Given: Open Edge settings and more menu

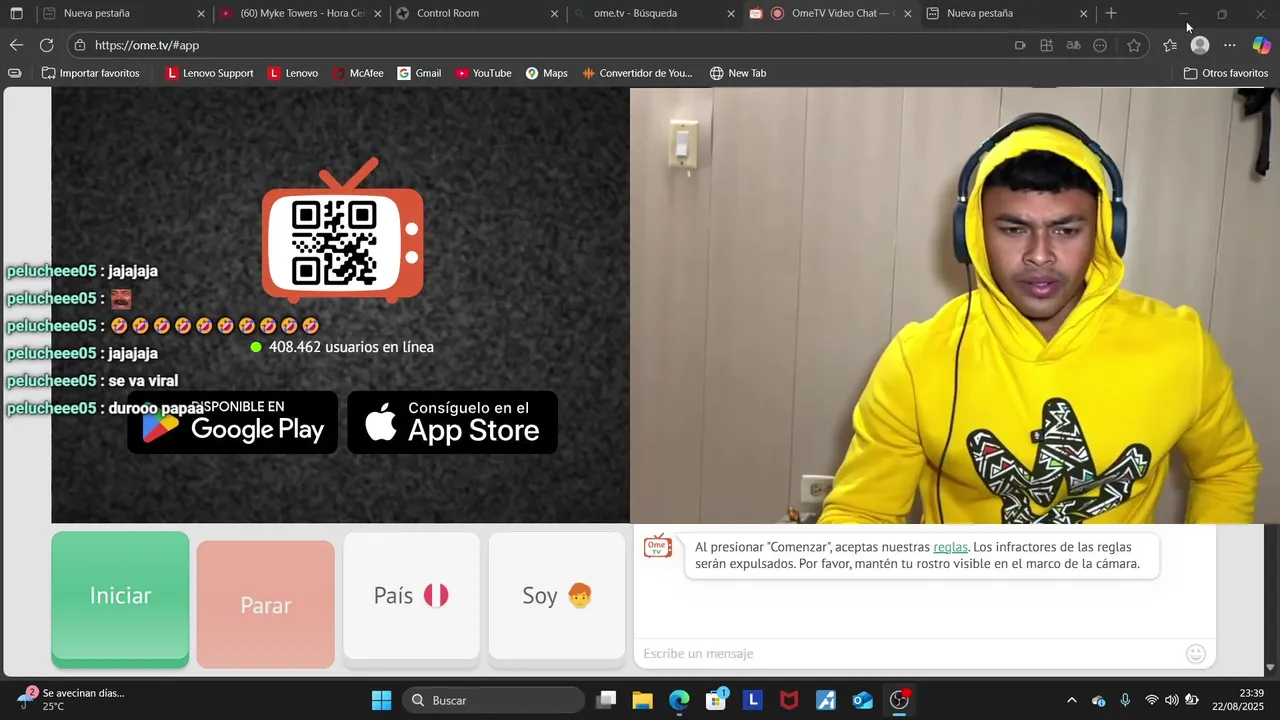Looking at the screenshot, I should [1230, 45].
